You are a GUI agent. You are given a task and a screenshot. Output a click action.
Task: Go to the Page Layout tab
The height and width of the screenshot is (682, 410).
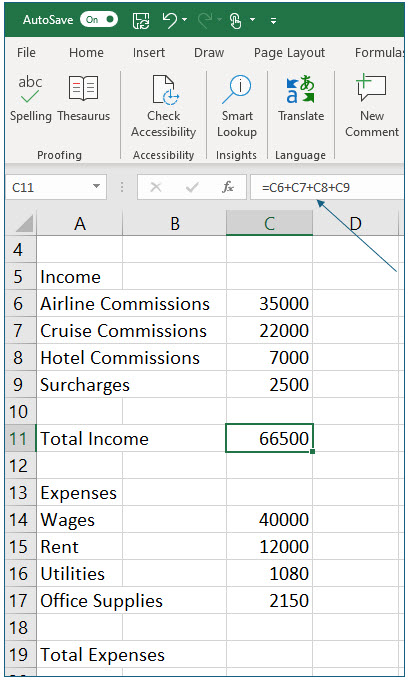289,53
